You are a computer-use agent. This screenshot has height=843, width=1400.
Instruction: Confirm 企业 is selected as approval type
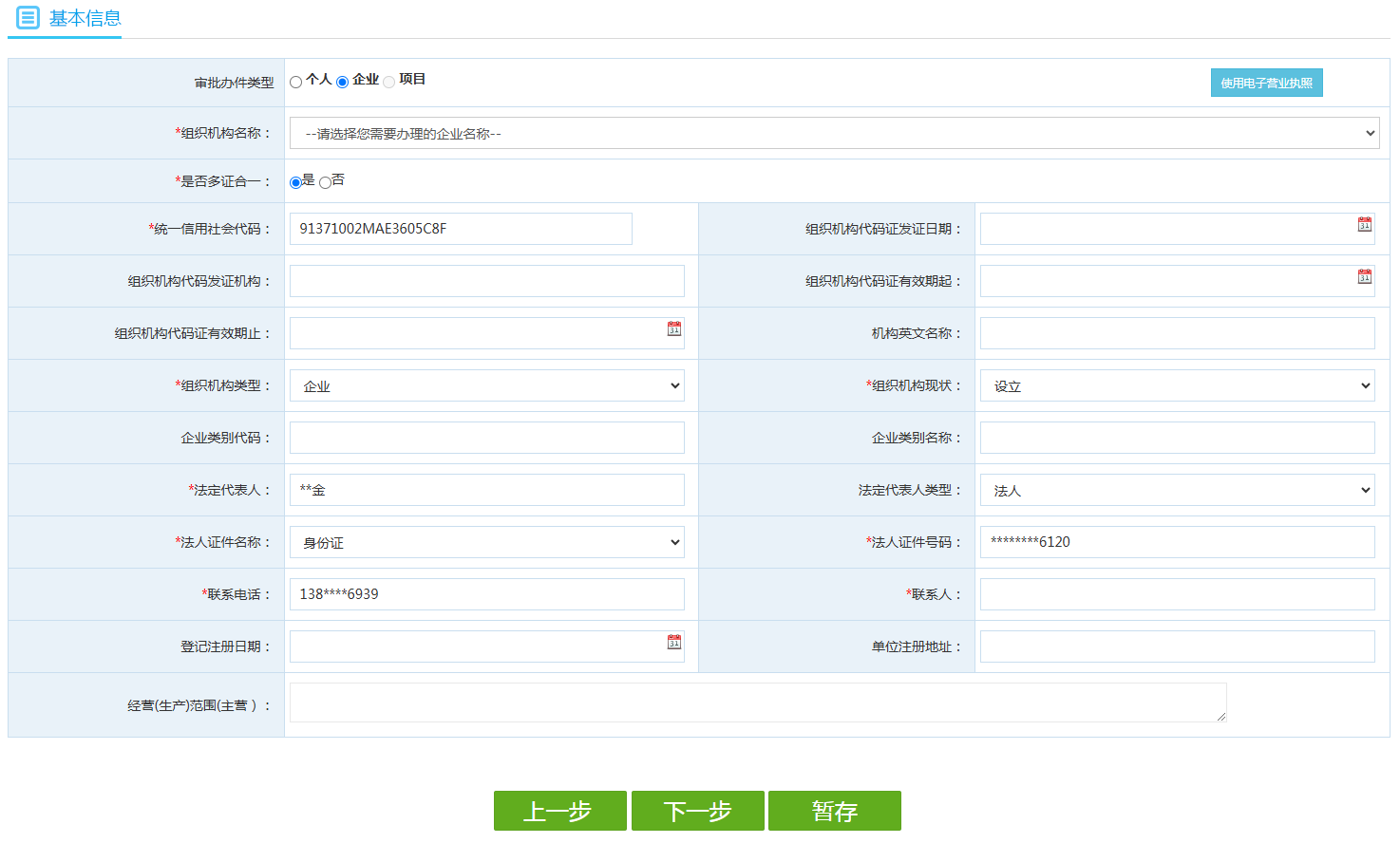pyautogui.click(x=342, y=82)
